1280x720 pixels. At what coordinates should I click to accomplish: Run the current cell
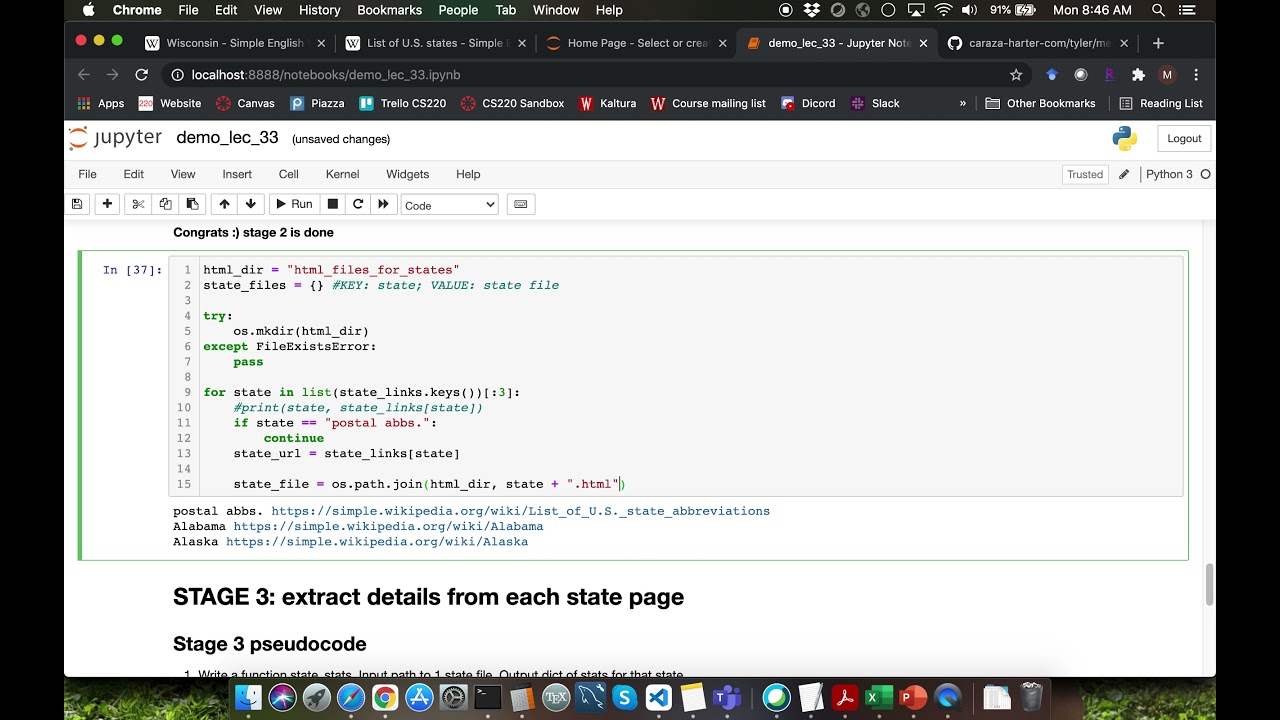click(294, 204)
